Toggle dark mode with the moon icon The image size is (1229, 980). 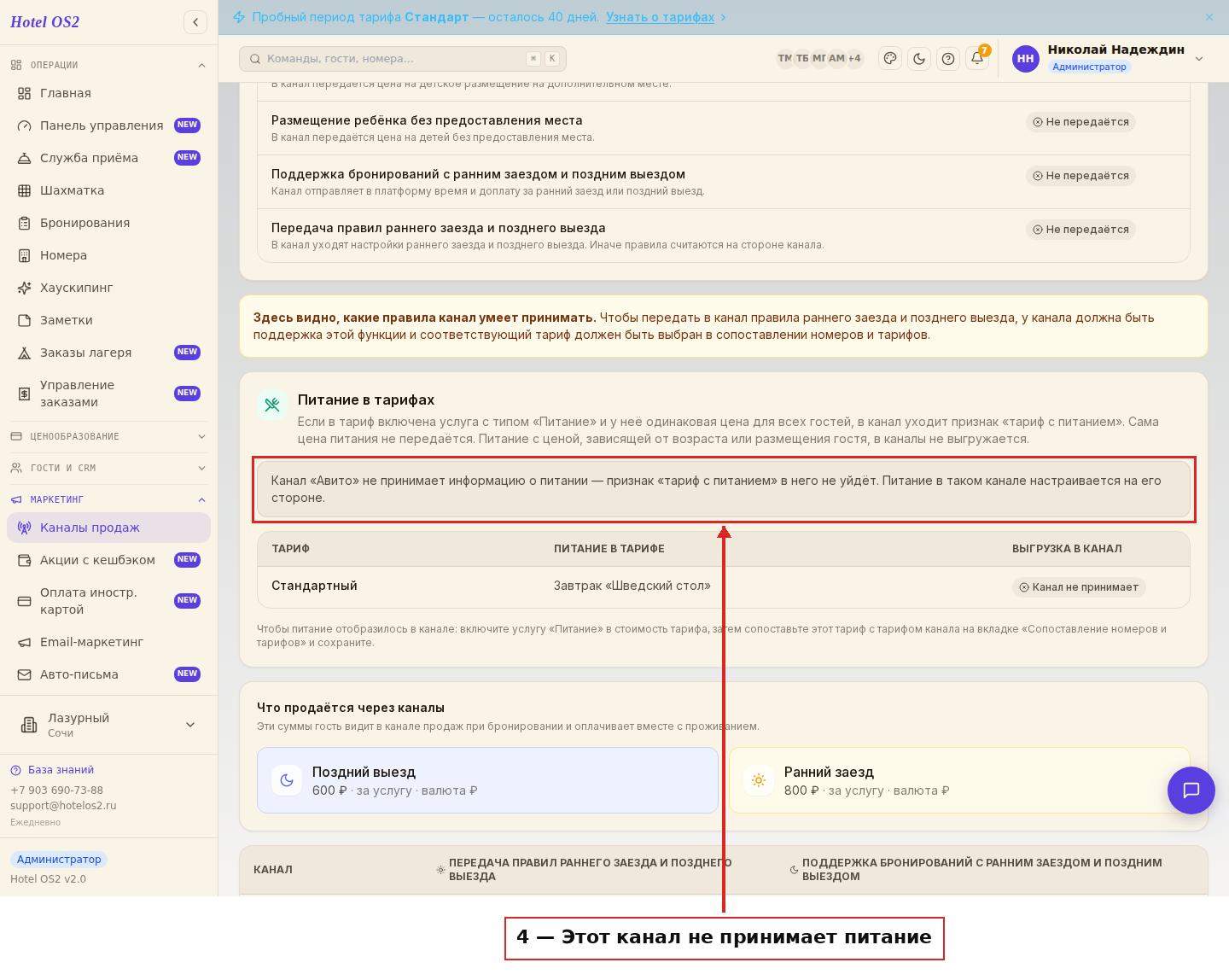[x=919, y=58]
